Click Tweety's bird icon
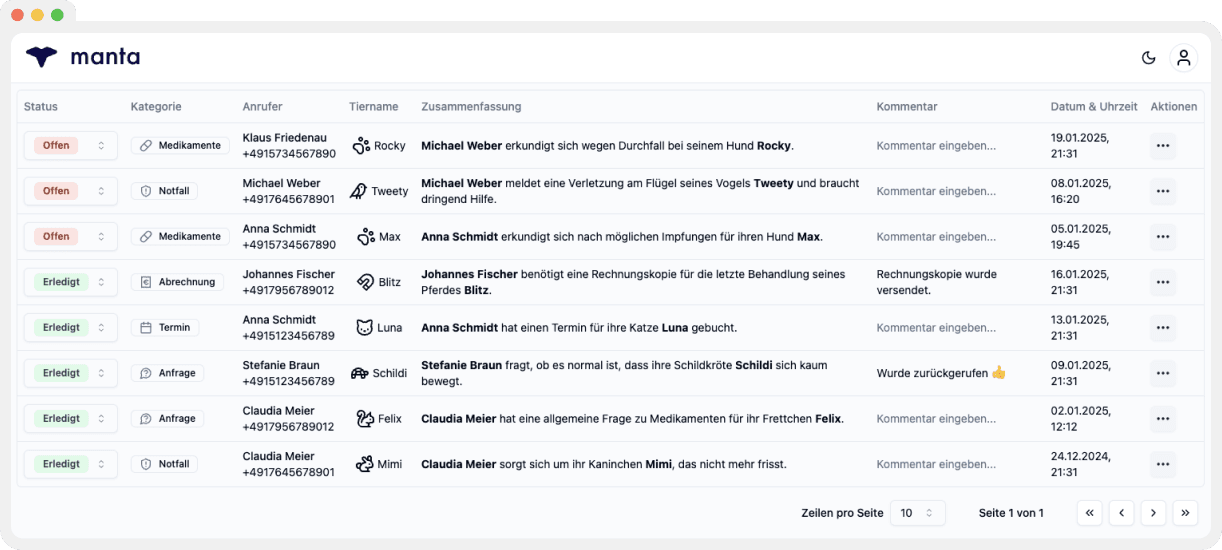 coord(358,191)
